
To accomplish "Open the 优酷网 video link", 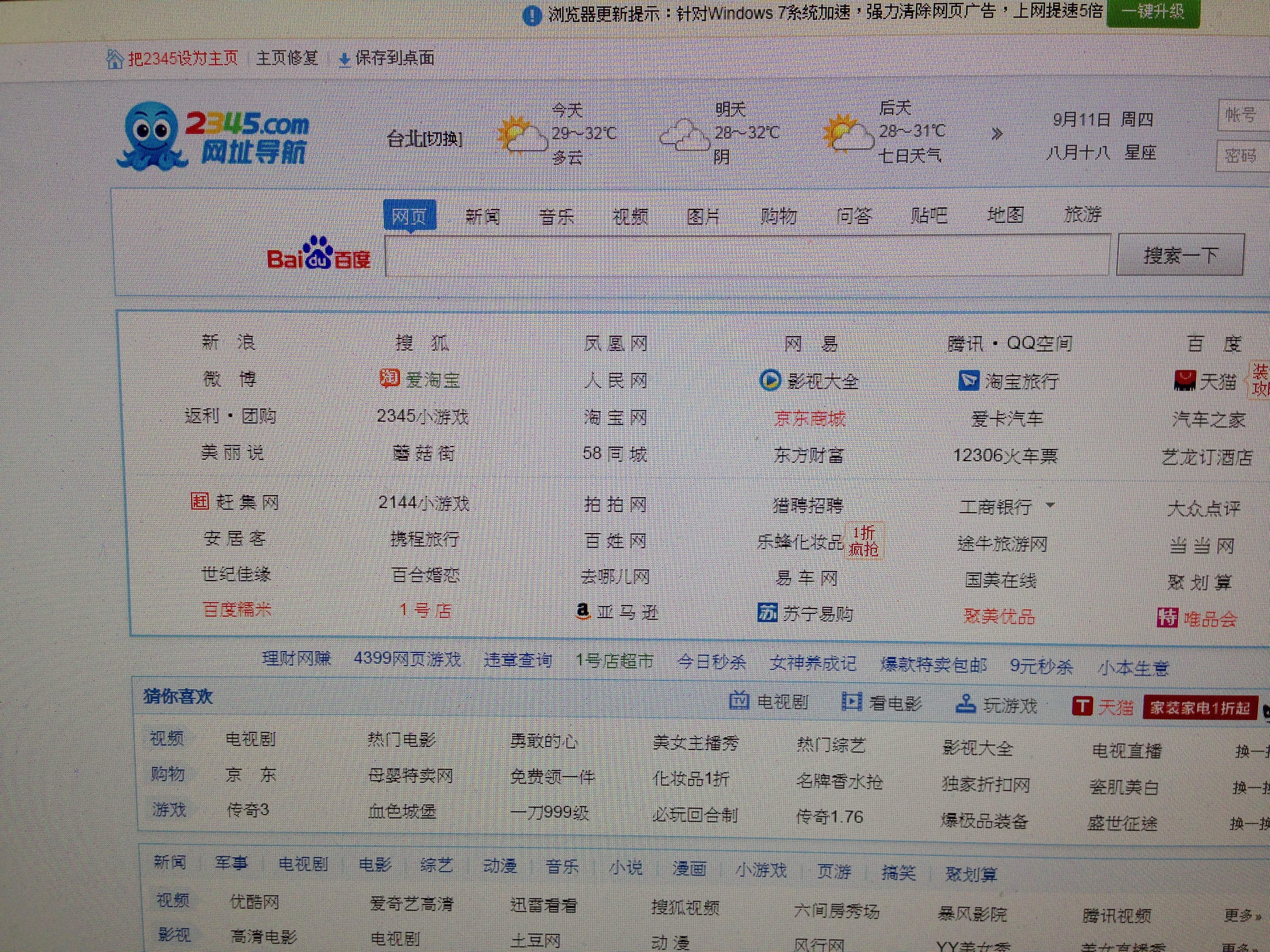I will click(254, 901).
